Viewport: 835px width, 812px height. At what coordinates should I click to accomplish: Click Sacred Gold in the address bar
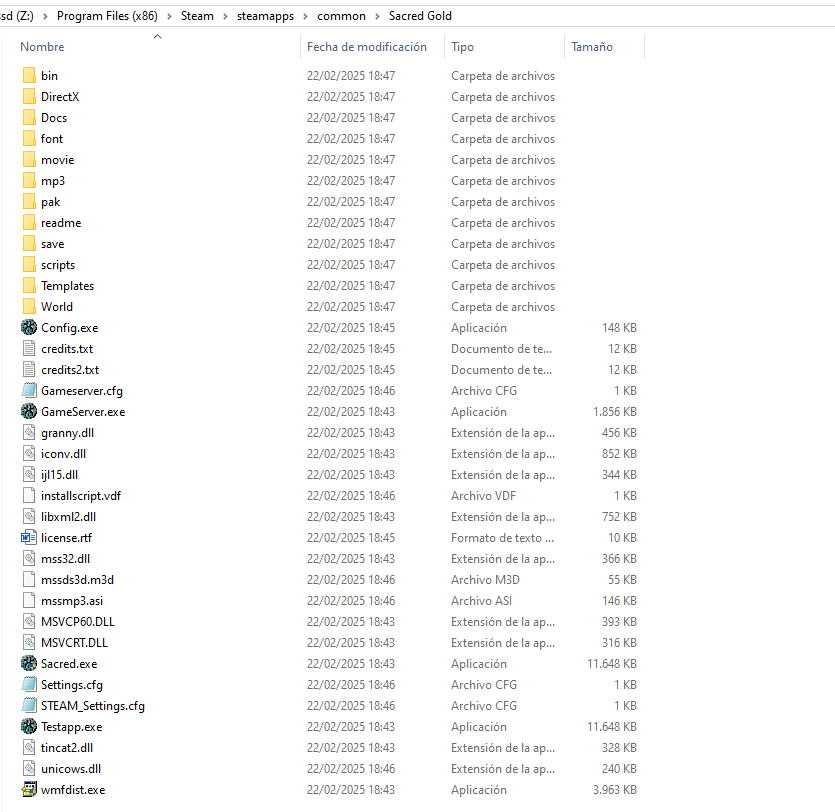pos(420,16)
